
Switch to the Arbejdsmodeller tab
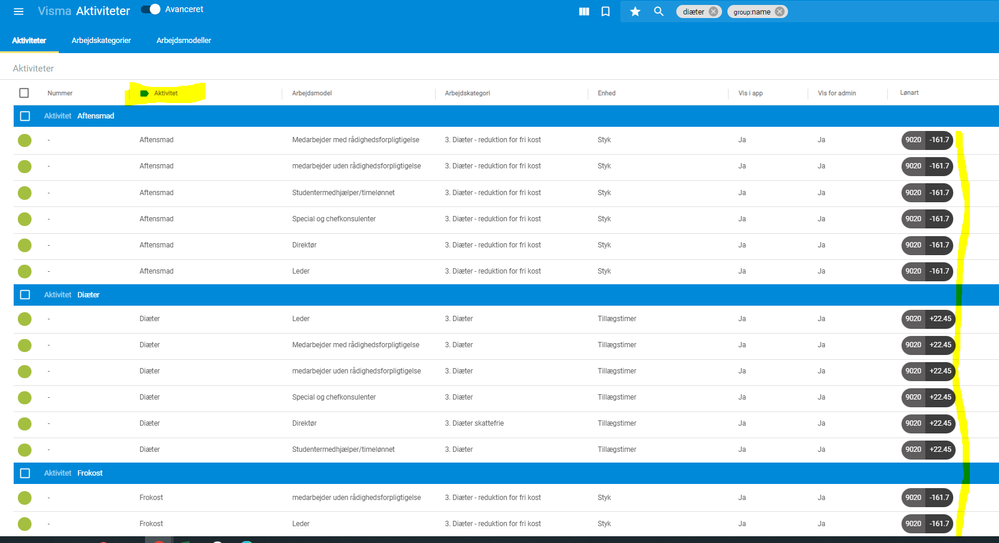tap(183, 40)
